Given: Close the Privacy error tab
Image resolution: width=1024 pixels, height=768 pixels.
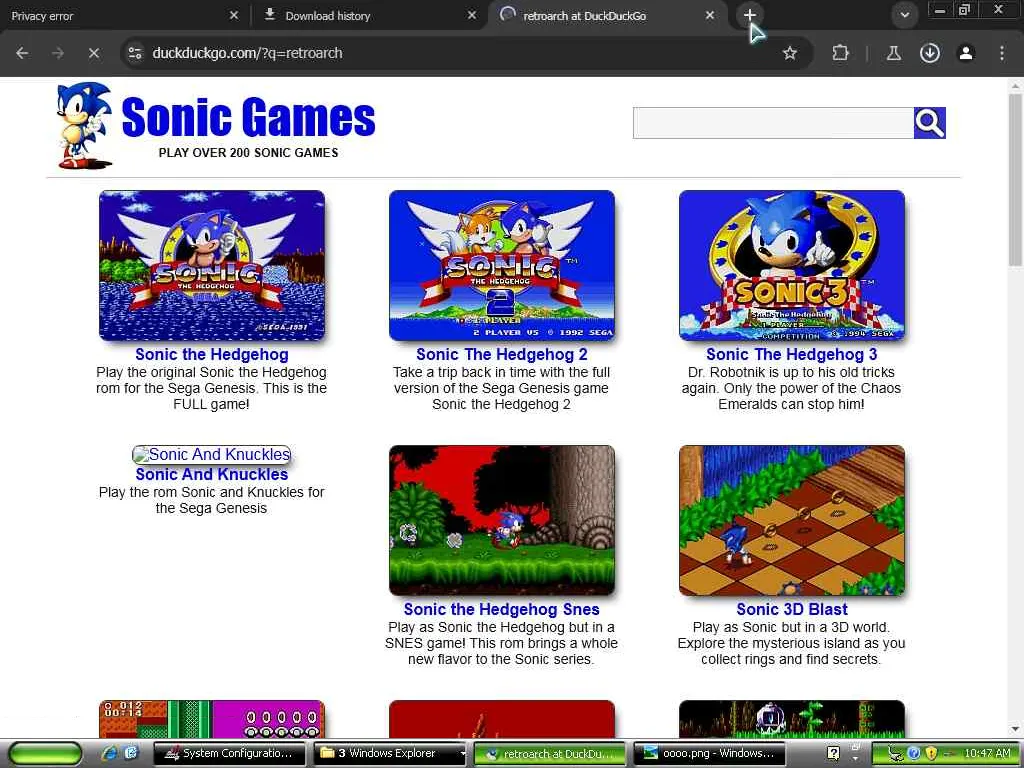Looking at the screenshot, I should click(234, 15).
